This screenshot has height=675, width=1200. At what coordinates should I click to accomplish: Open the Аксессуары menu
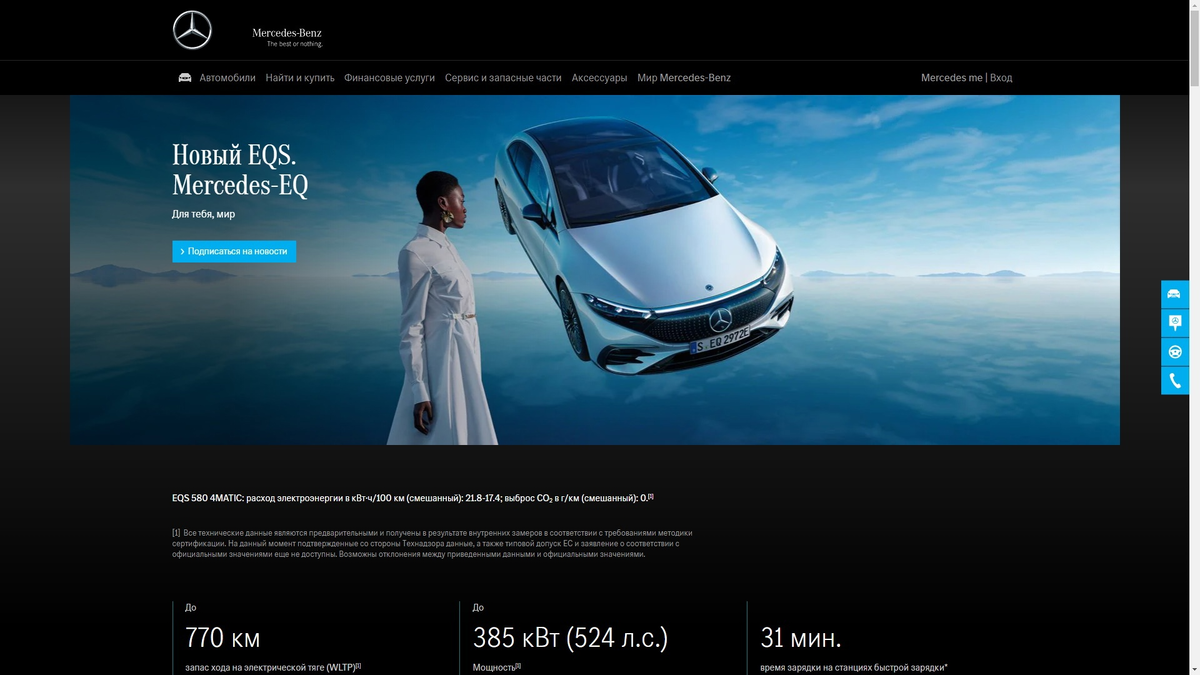coord(599,78)
